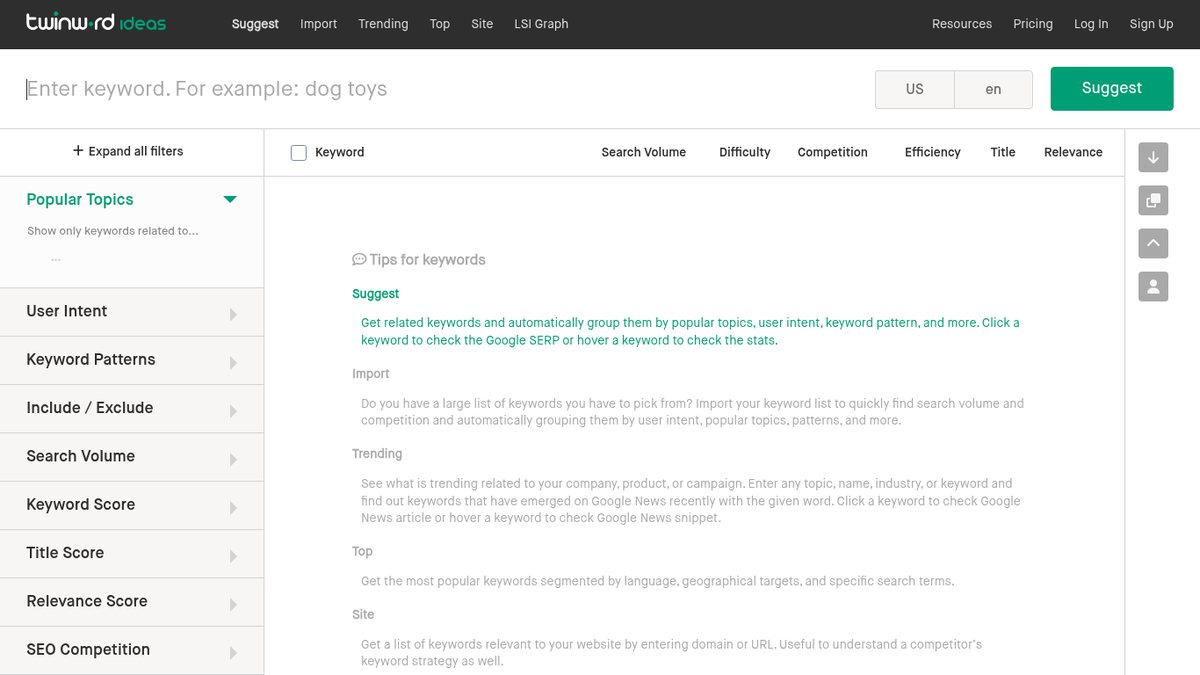Toggle the select-all Keyword checkbox
1200x675 pixels.
pos(298,153)
